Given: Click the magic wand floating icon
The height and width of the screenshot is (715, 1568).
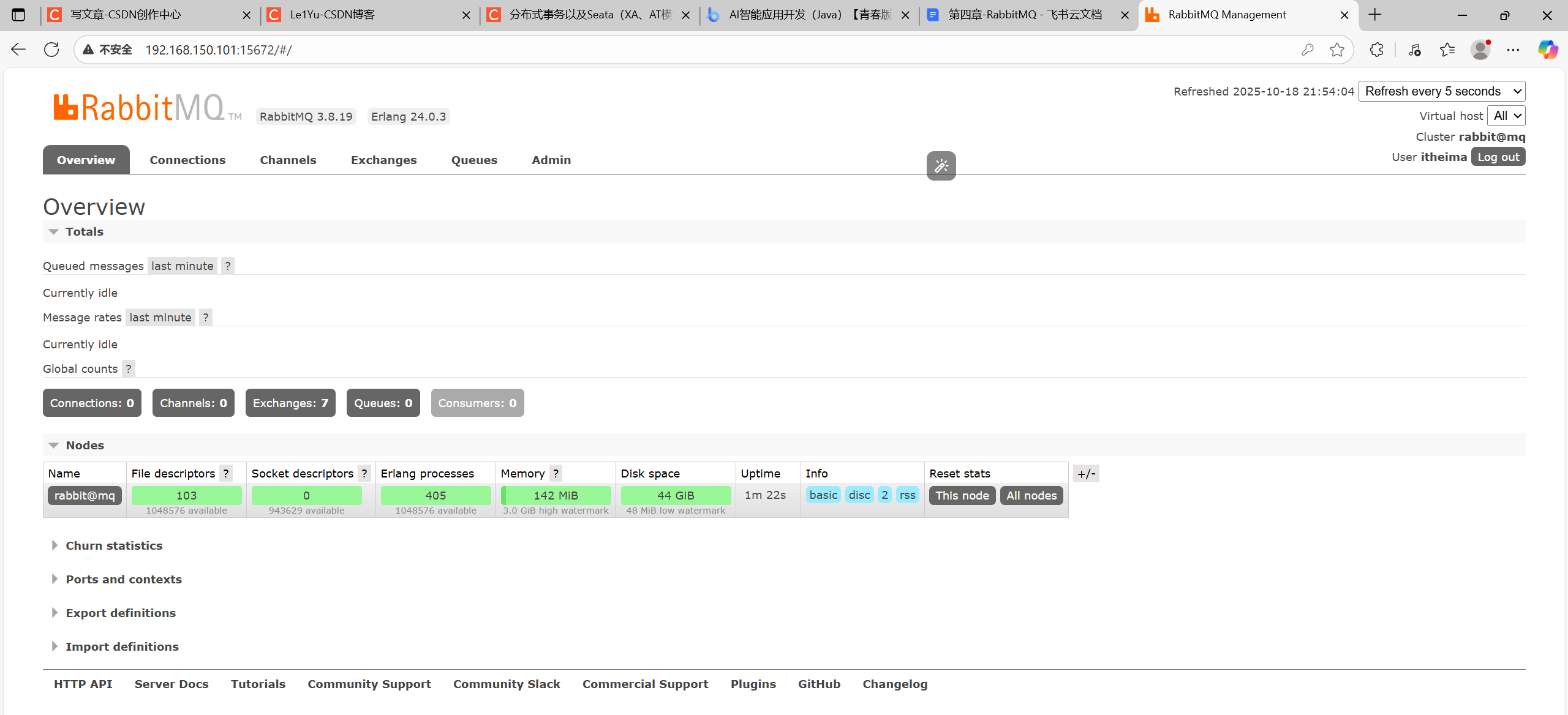Looking at the screenshot, I should 941,166.
